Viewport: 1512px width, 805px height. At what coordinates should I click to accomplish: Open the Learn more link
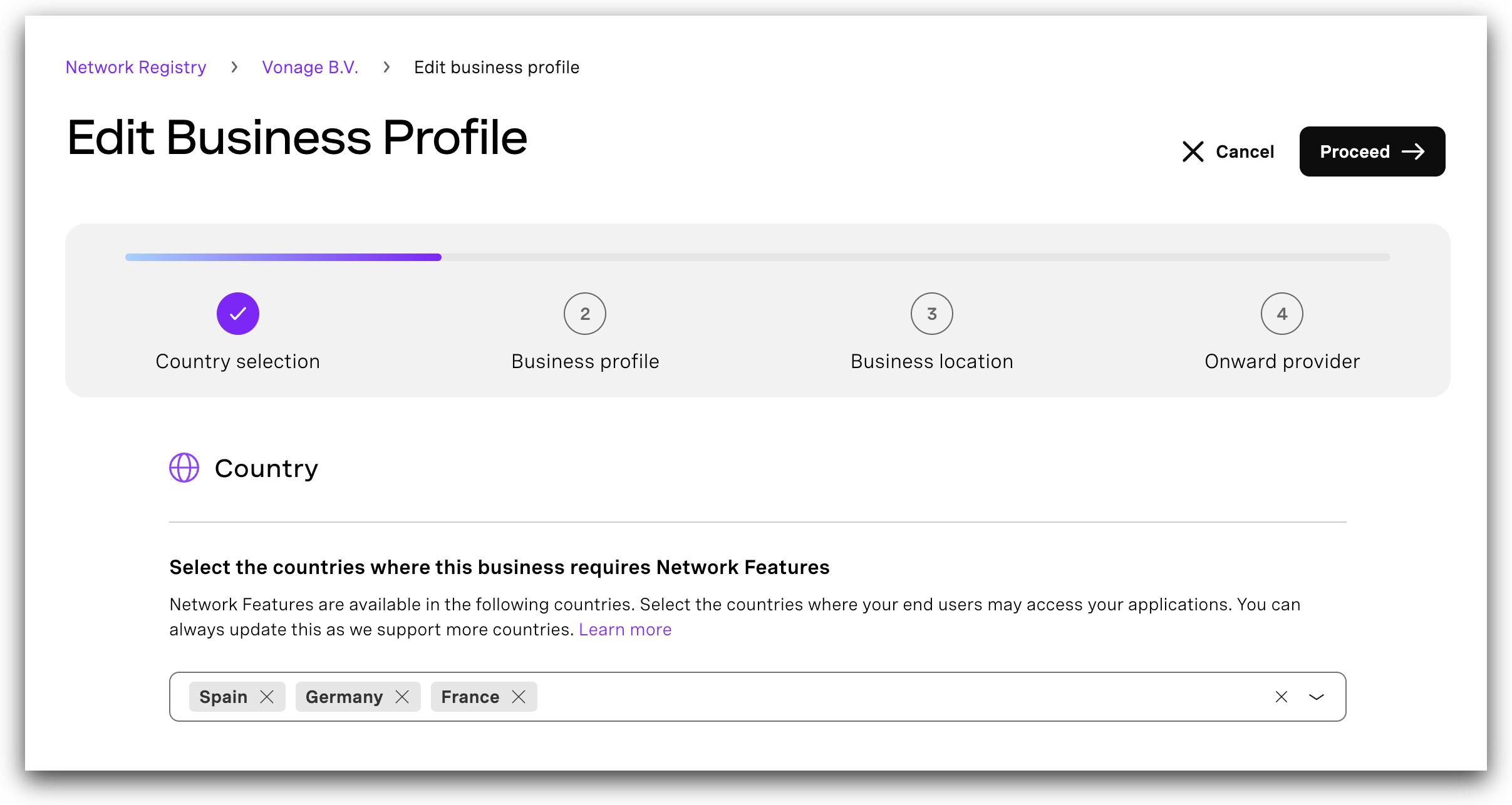[x=625, y=629]
